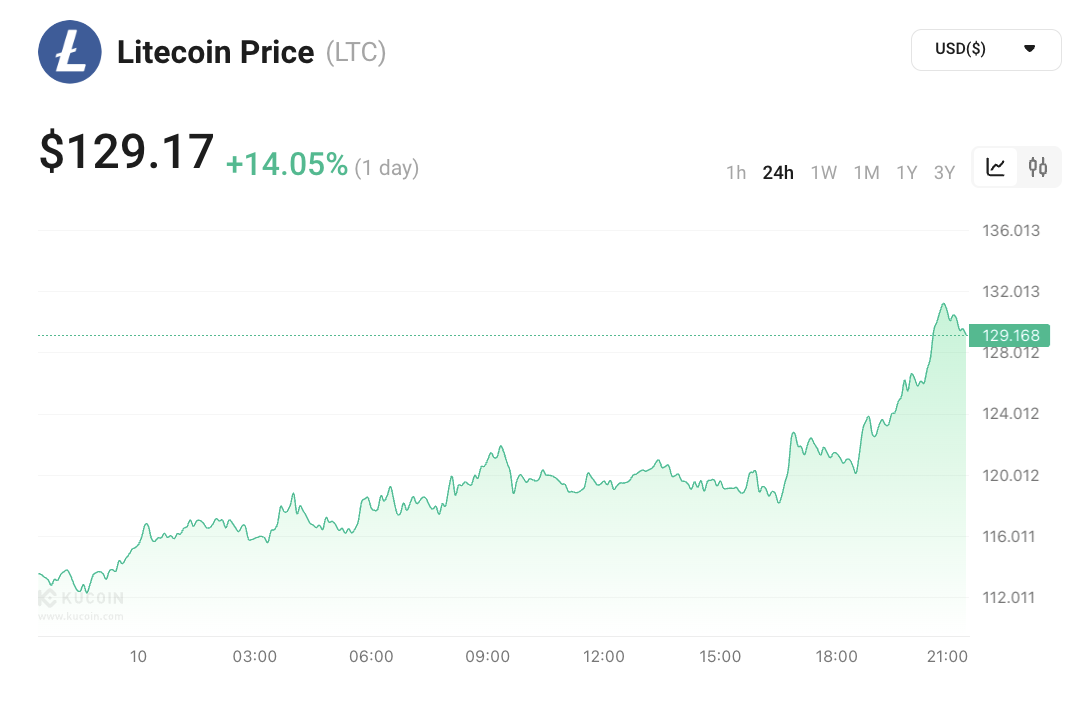Select the 1M time range
The height and width of the screenshot is (712, 1090).
(866, 173)
